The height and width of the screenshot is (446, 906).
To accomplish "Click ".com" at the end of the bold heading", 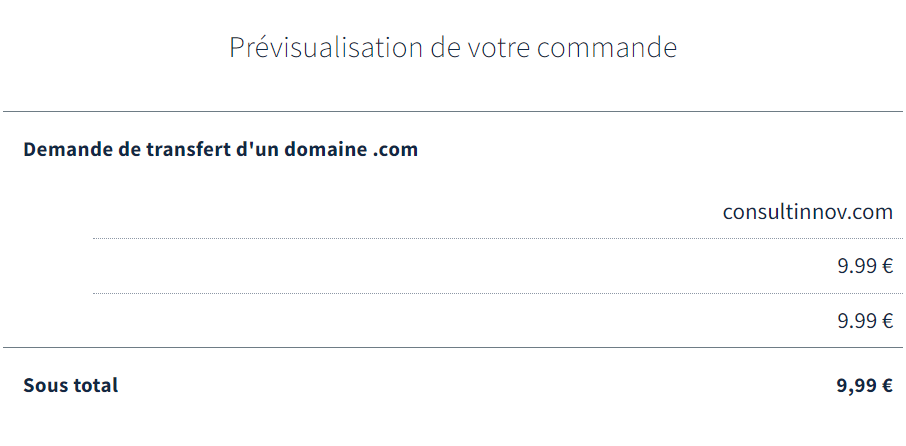I will click(x=395, y=150).
